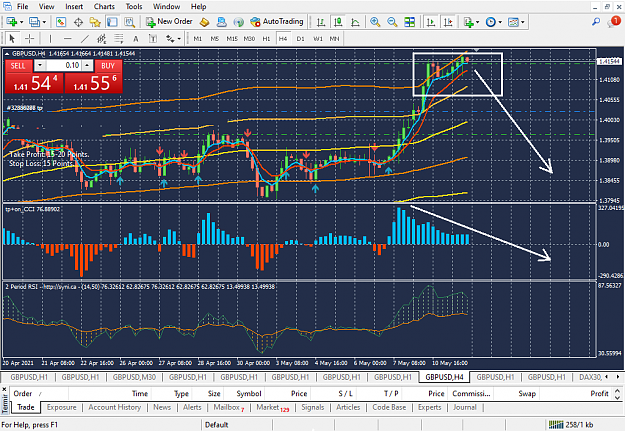Switch to the GBPUSD,M30 chart tab
Viewport: 625px width, 431px height.
134,377
